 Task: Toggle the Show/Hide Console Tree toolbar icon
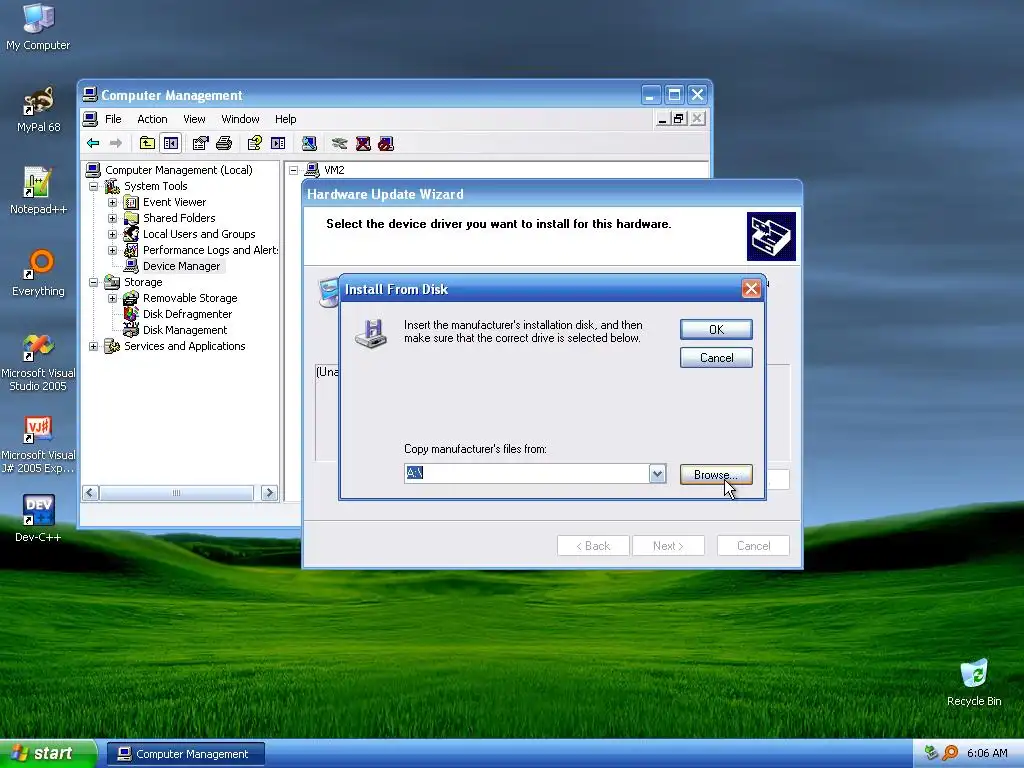(171, 143)
